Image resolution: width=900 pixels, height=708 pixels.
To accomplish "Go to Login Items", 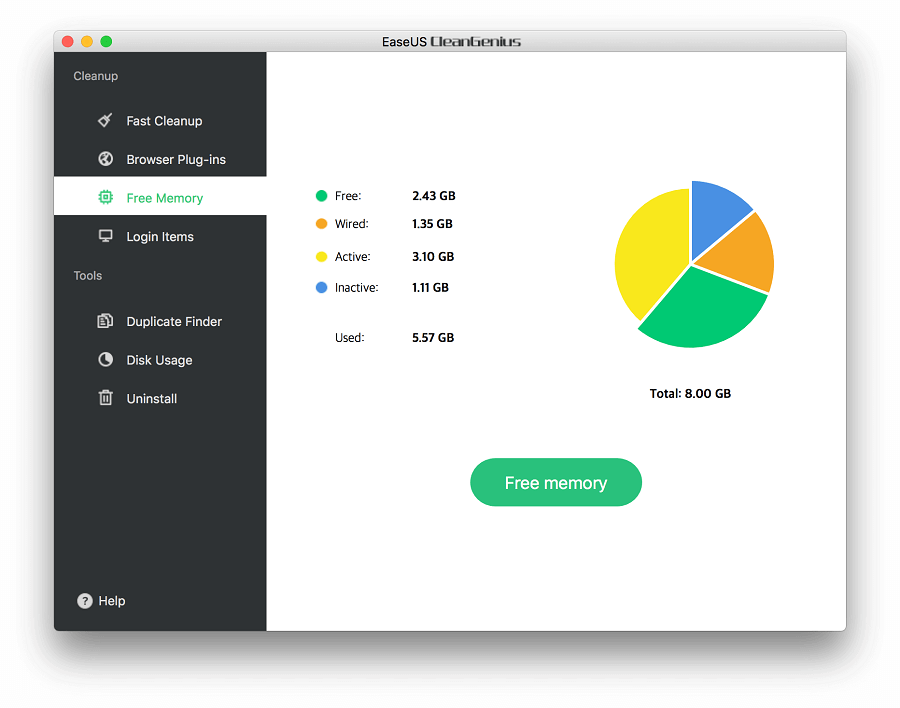I will click(x=160, y=237).
